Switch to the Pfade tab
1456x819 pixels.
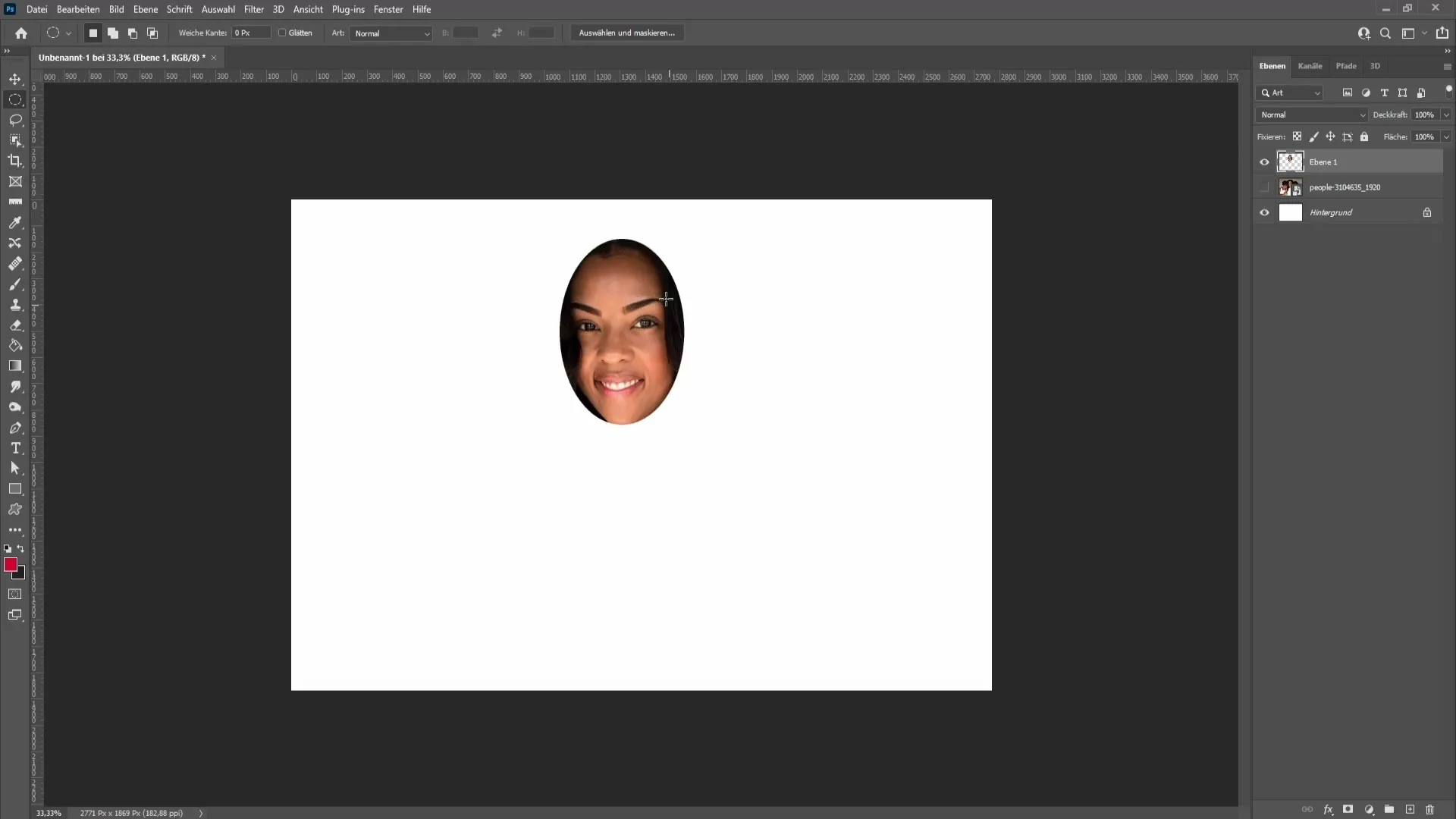[x=1346, y=66]
